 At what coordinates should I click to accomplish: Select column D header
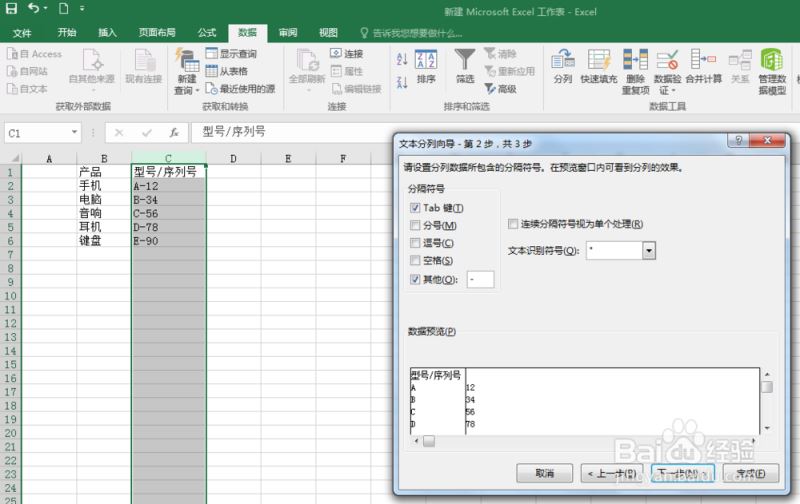233,159
